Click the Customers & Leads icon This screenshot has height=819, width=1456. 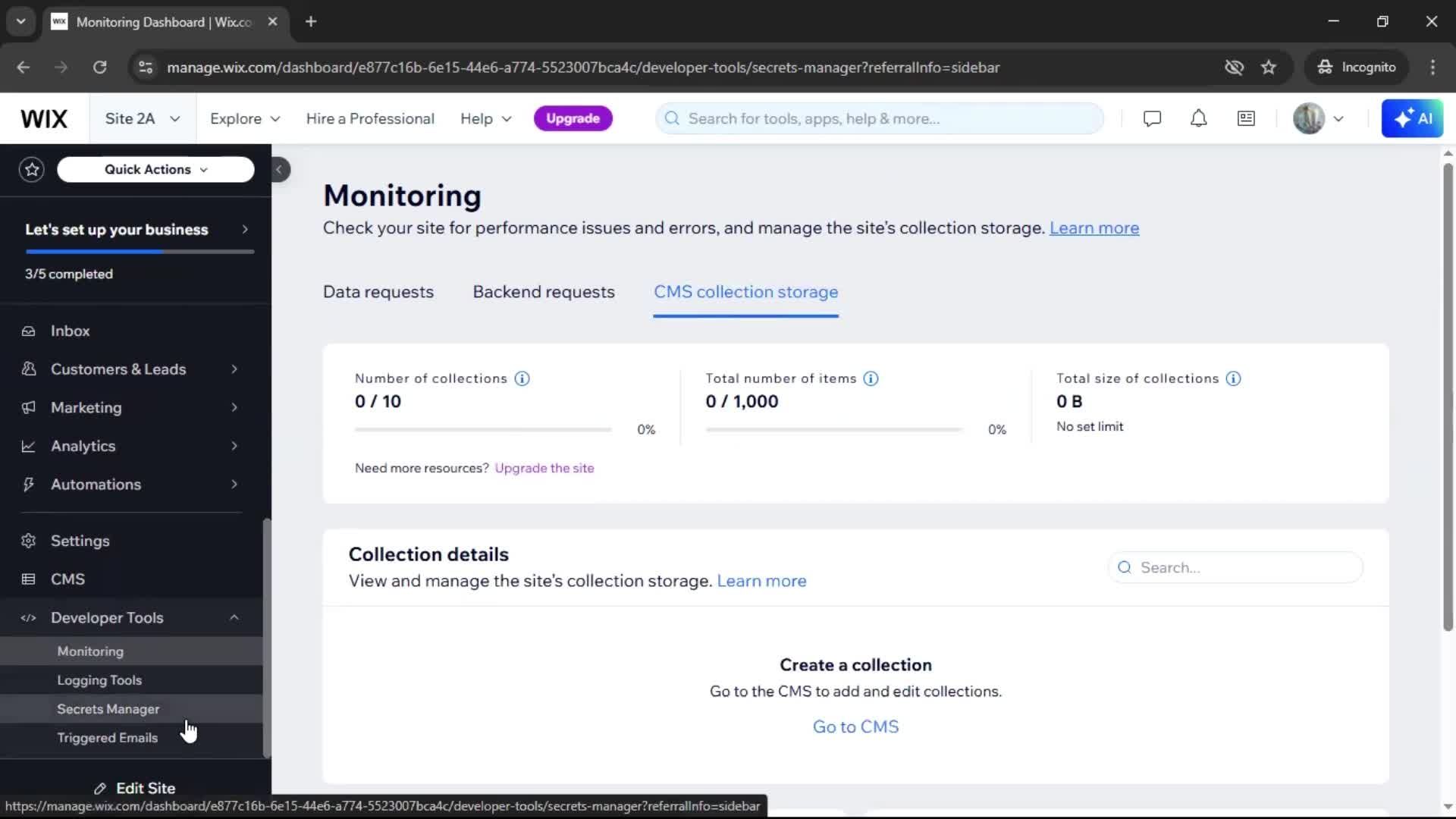pyautogui.click(x=29, y=369)
